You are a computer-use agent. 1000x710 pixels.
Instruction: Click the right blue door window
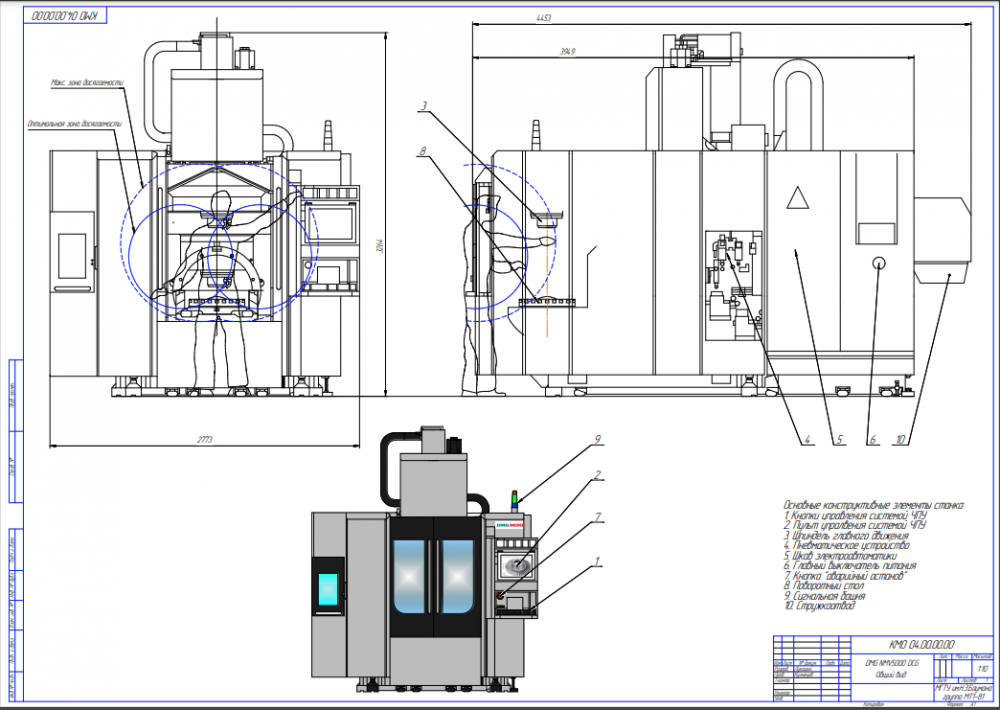pyautogui.click(x=457, y=575)
